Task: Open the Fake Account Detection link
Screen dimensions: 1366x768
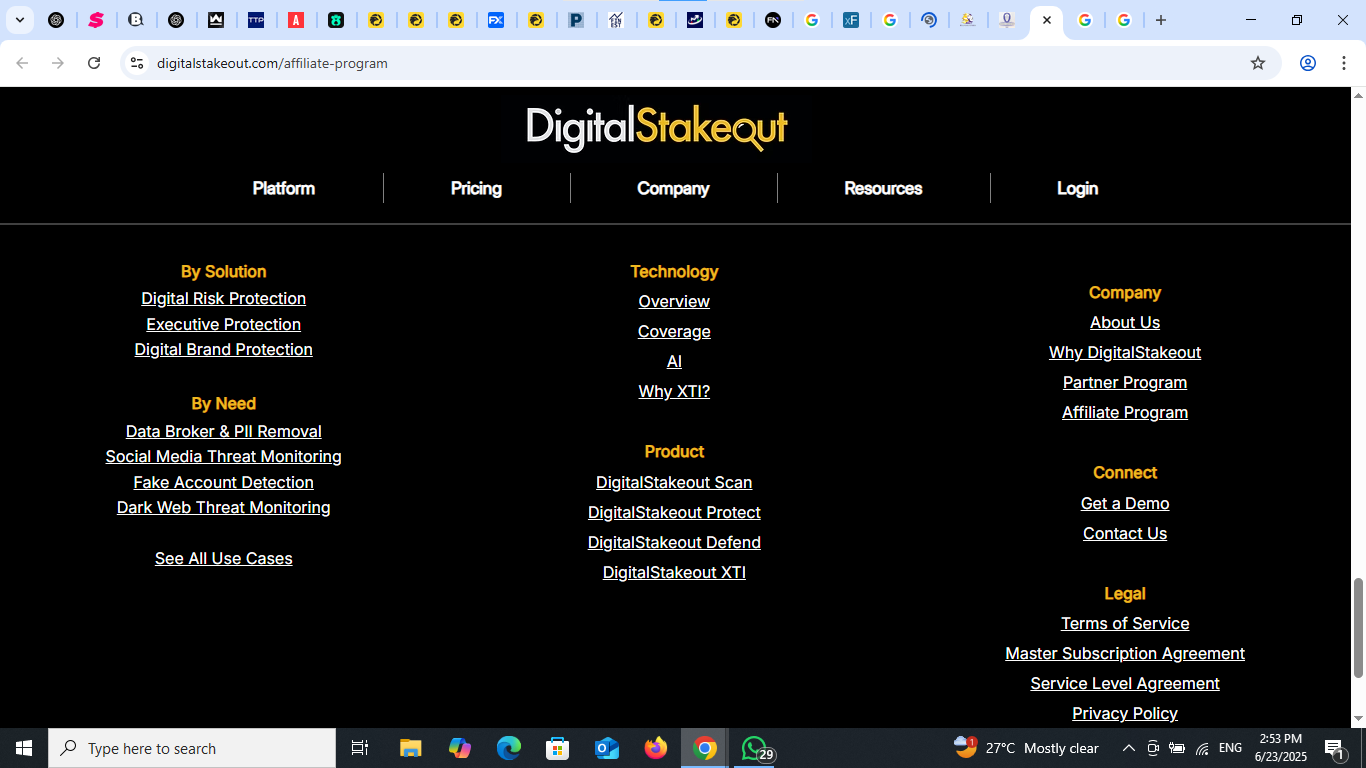Action: pos(224,482)
